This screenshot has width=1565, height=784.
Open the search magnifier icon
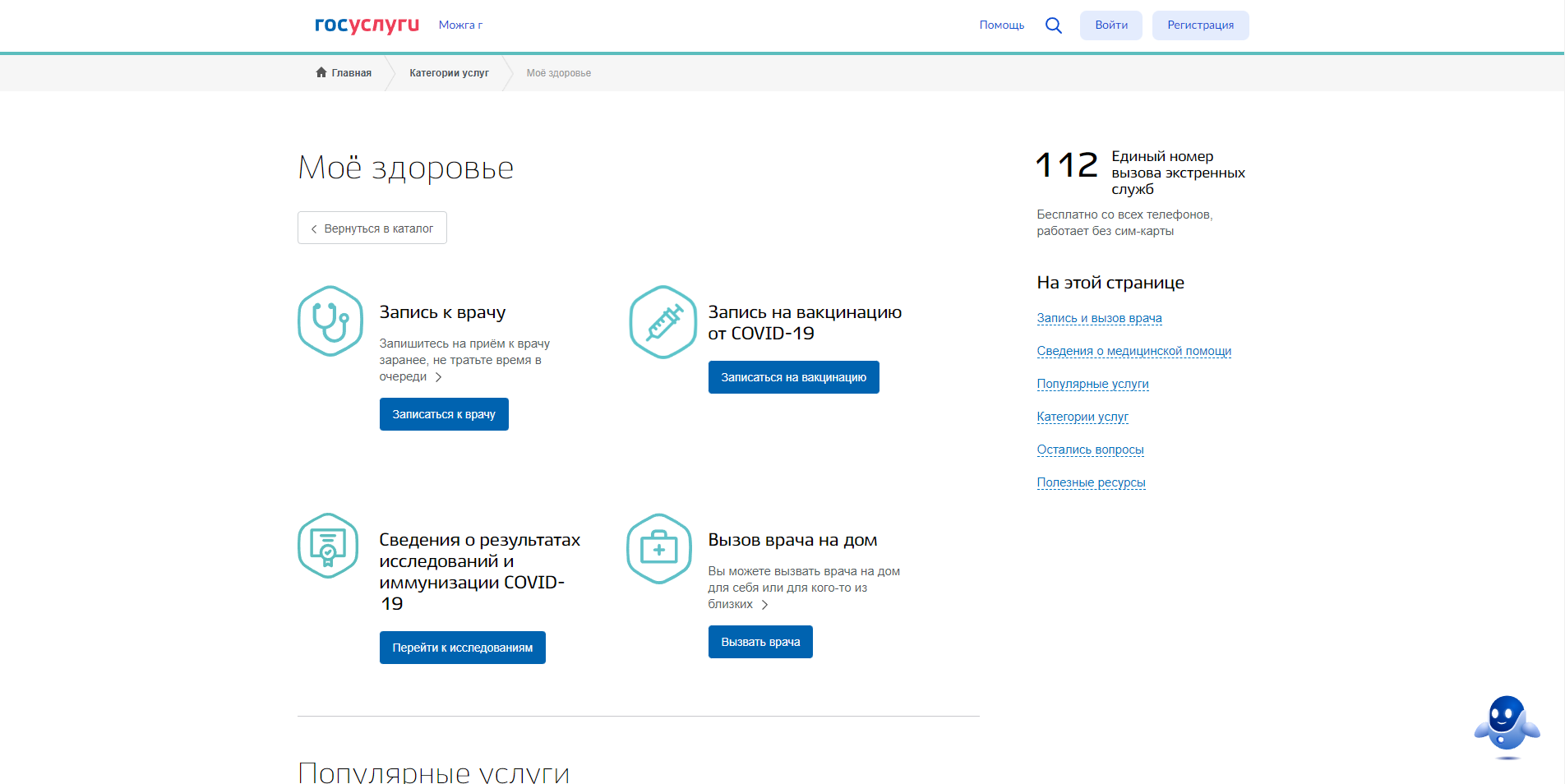click(x=1053, y=25)
